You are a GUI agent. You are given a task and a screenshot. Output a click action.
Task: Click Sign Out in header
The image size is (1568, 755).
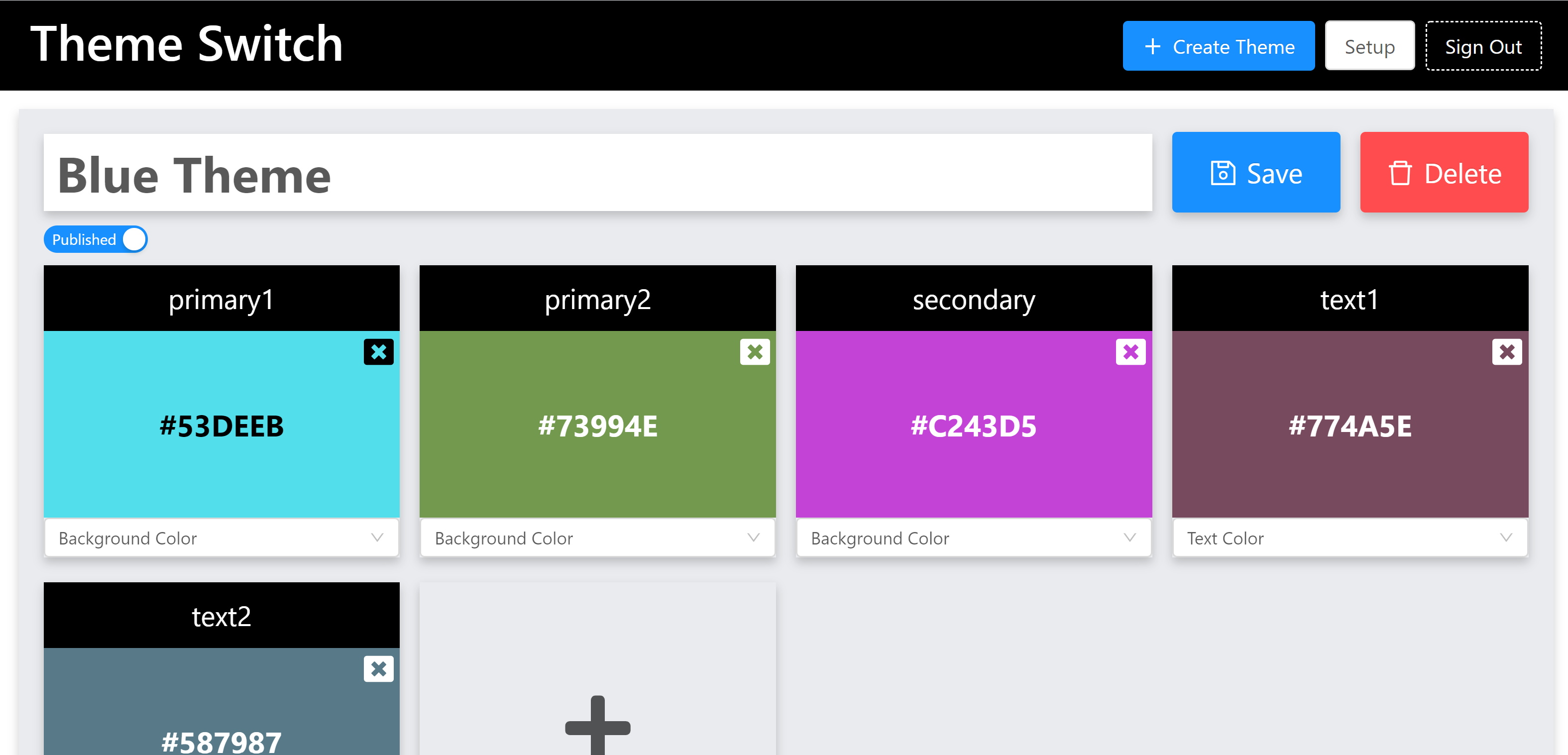1483,46
